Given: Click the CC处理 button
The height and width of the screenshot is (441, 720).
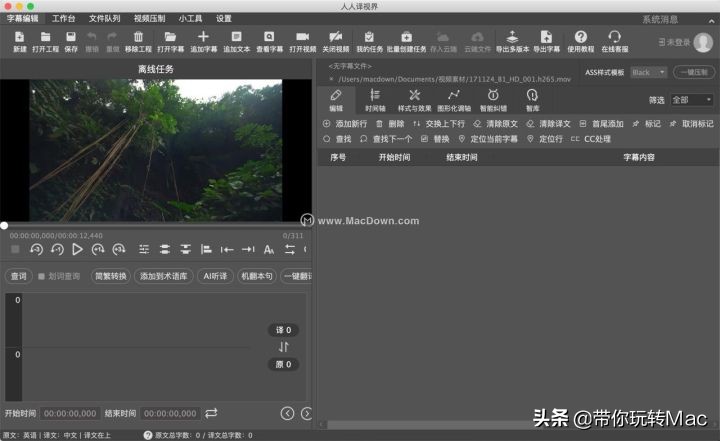Looking at the screenshot, I should pyautogui.click(x=591, y=139).
